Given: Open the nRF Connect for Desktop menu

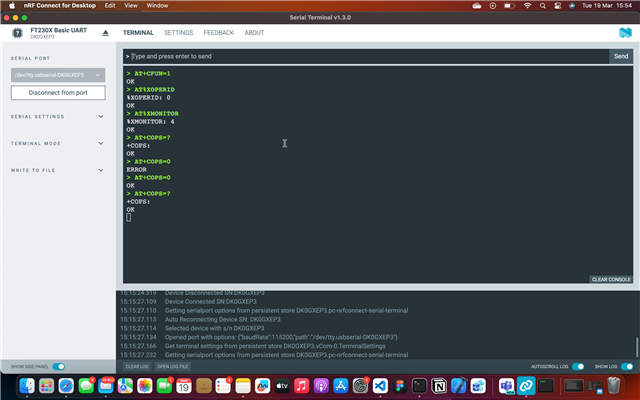Looking at the screenshot, I should coord(60,5).
